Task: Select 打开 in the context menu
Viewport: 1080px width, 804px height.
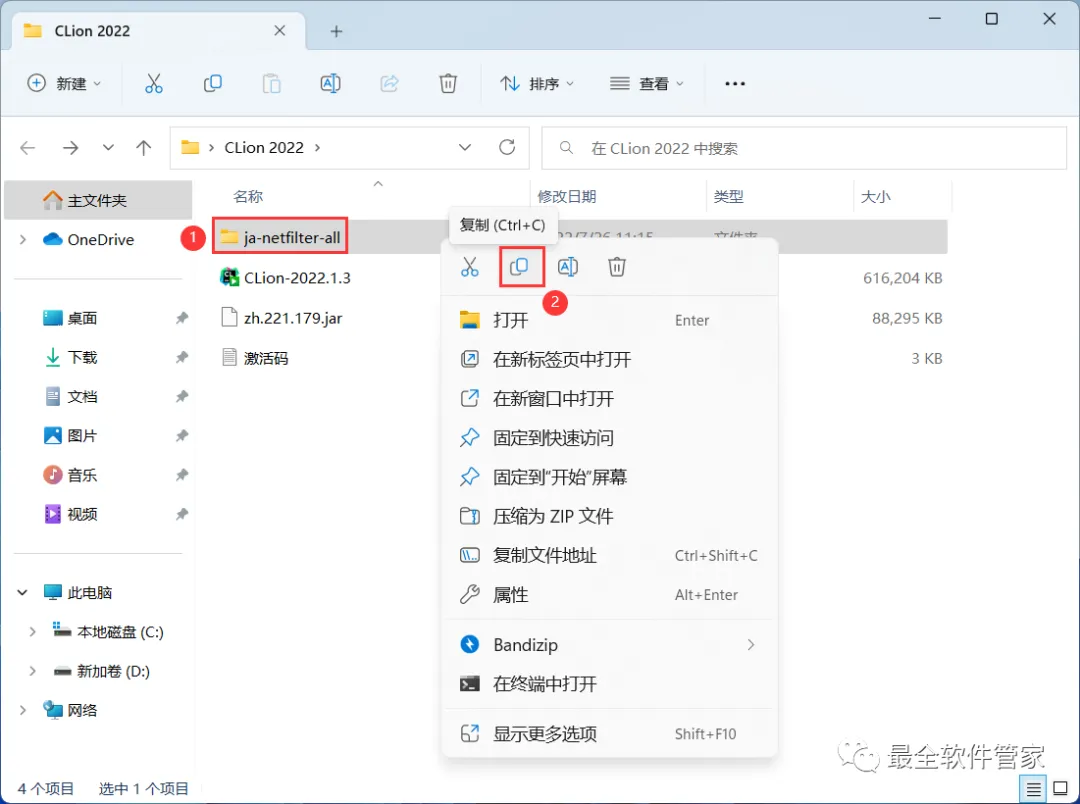Action: click(x=609, y=320)
